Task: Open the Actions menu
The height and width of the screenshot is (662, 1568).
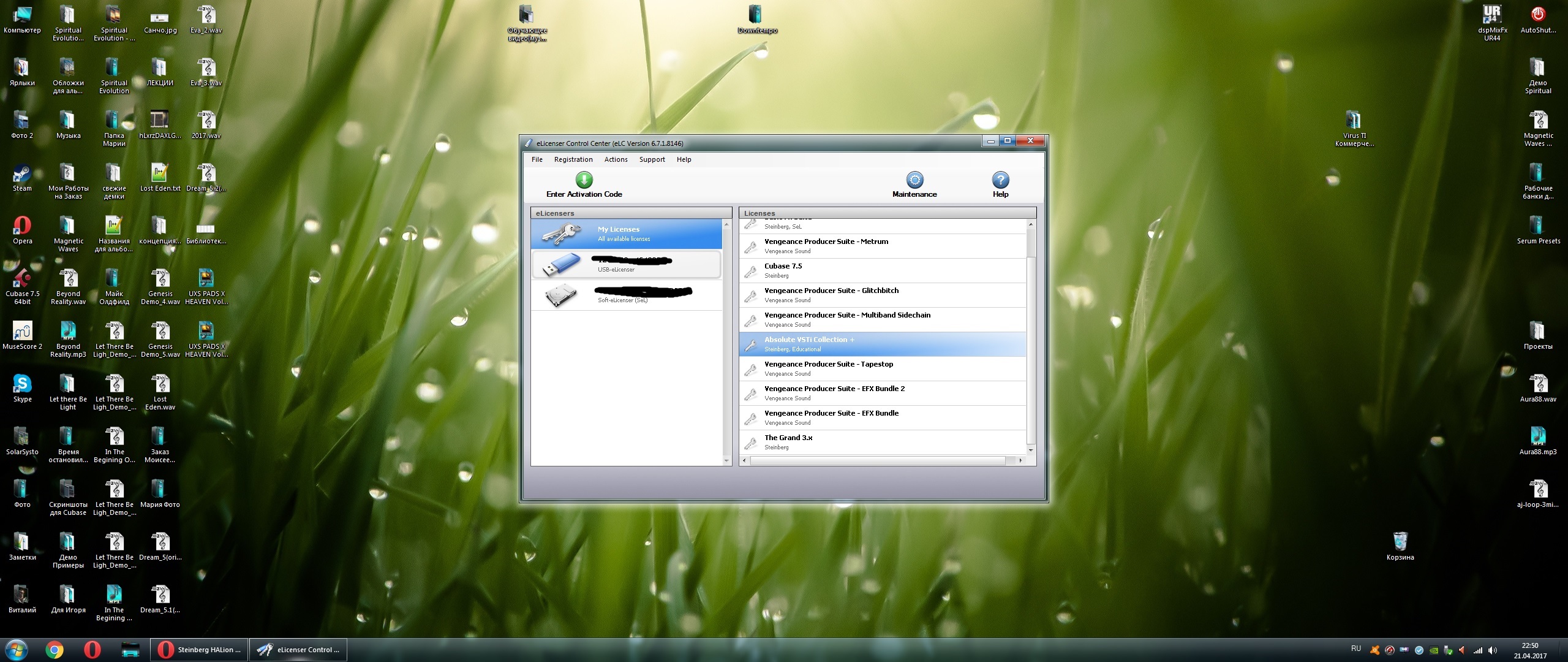Action: tap(616, 159)
